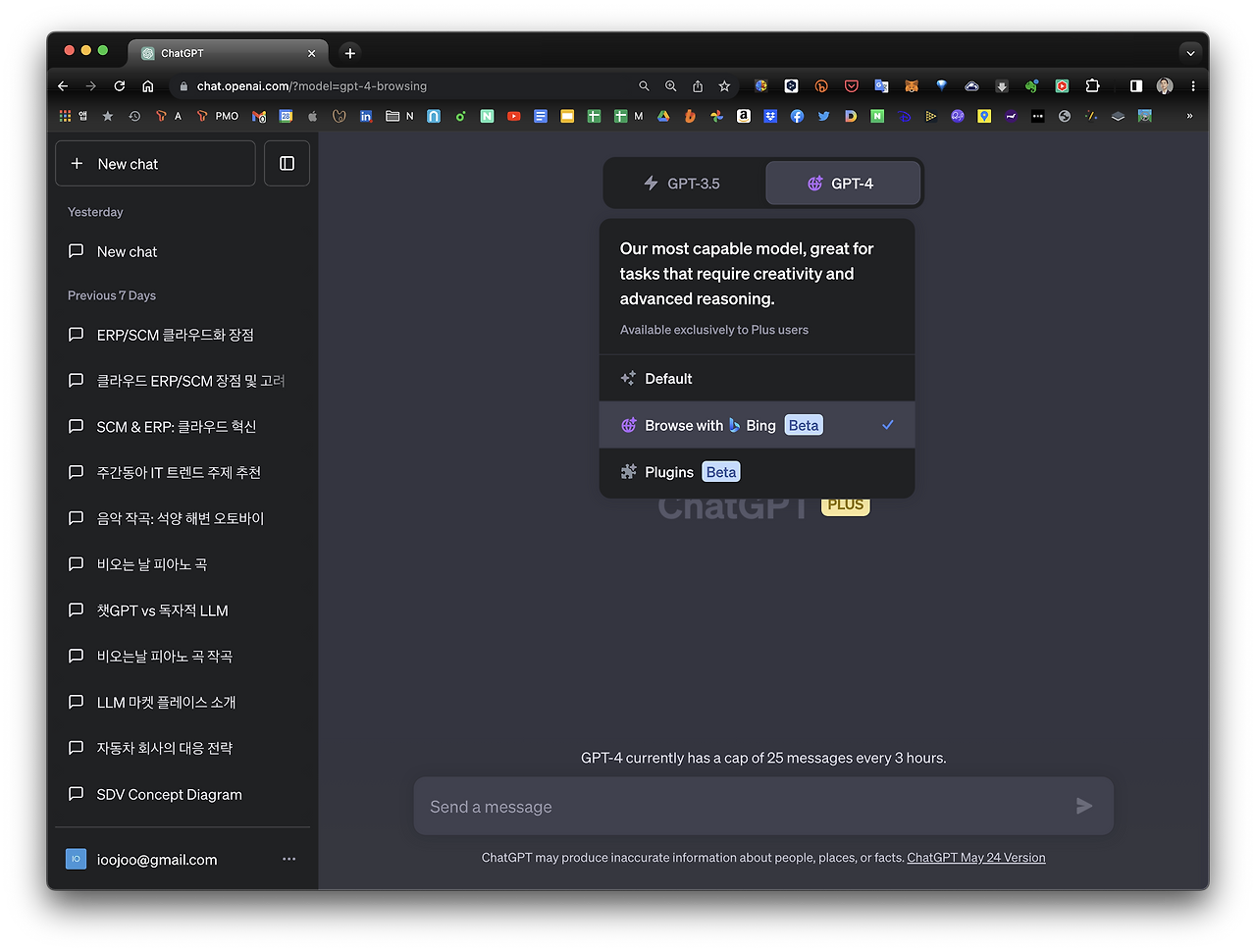Open the '자동차 회사의 대응 전략' chat
Image resolution: width=1256 pixels, height=952 pixels.
click(183, 748)
